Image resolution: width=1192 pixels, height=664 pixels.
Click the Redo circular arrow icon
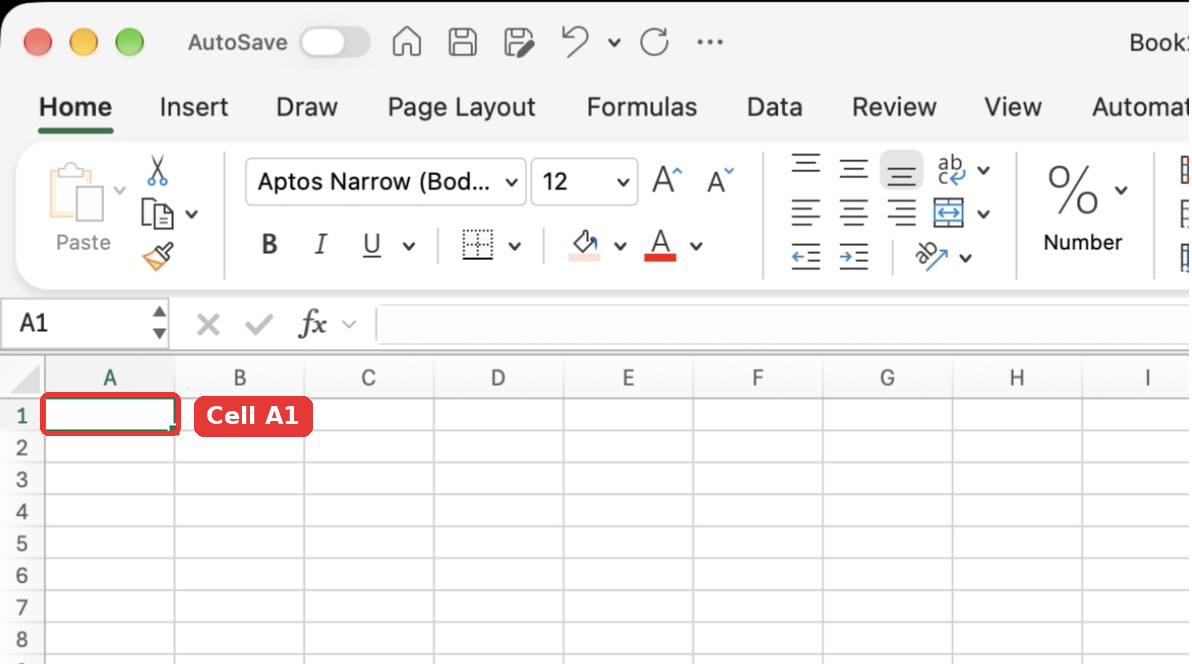655,42
